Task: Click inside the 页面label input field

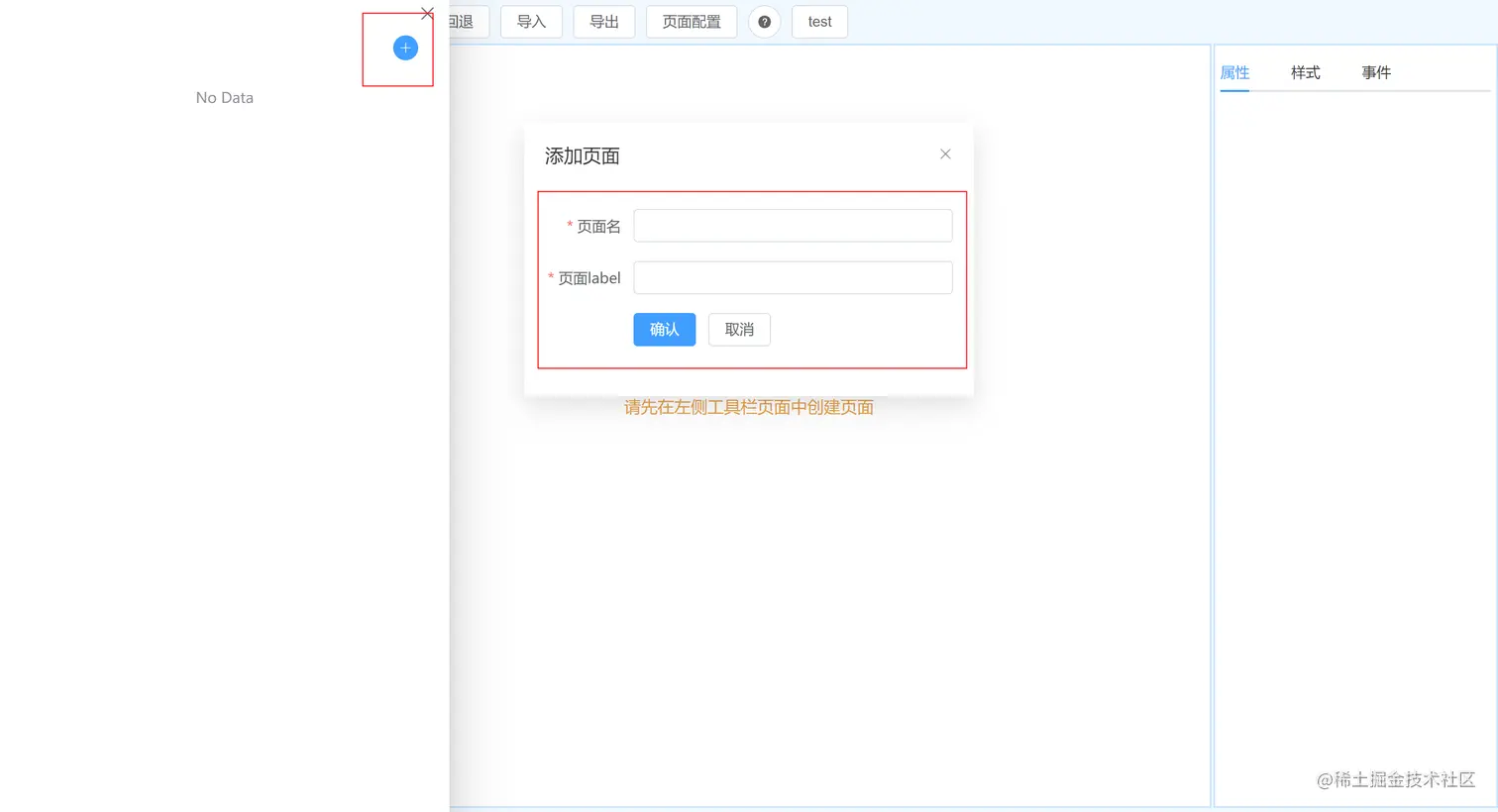Action: (792, 277)
